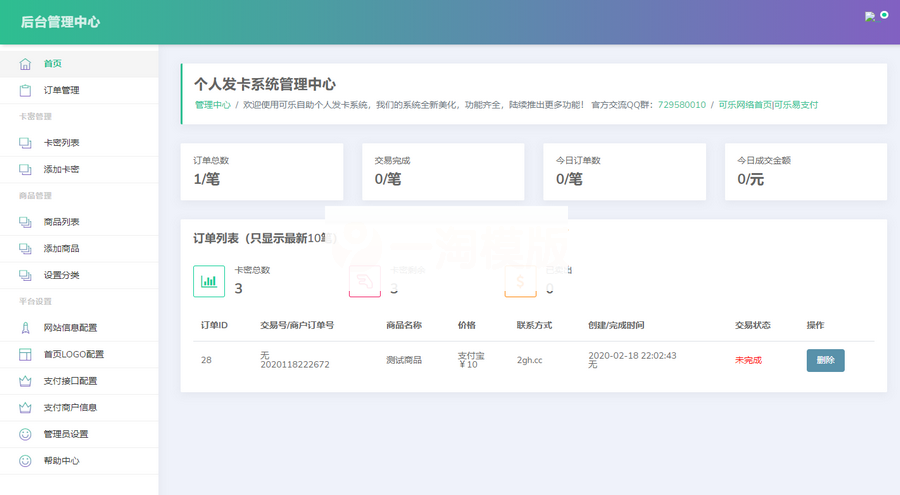Click the 后台管理中心 header title
The height and width of the screenshot is (495, 900).
60,22
